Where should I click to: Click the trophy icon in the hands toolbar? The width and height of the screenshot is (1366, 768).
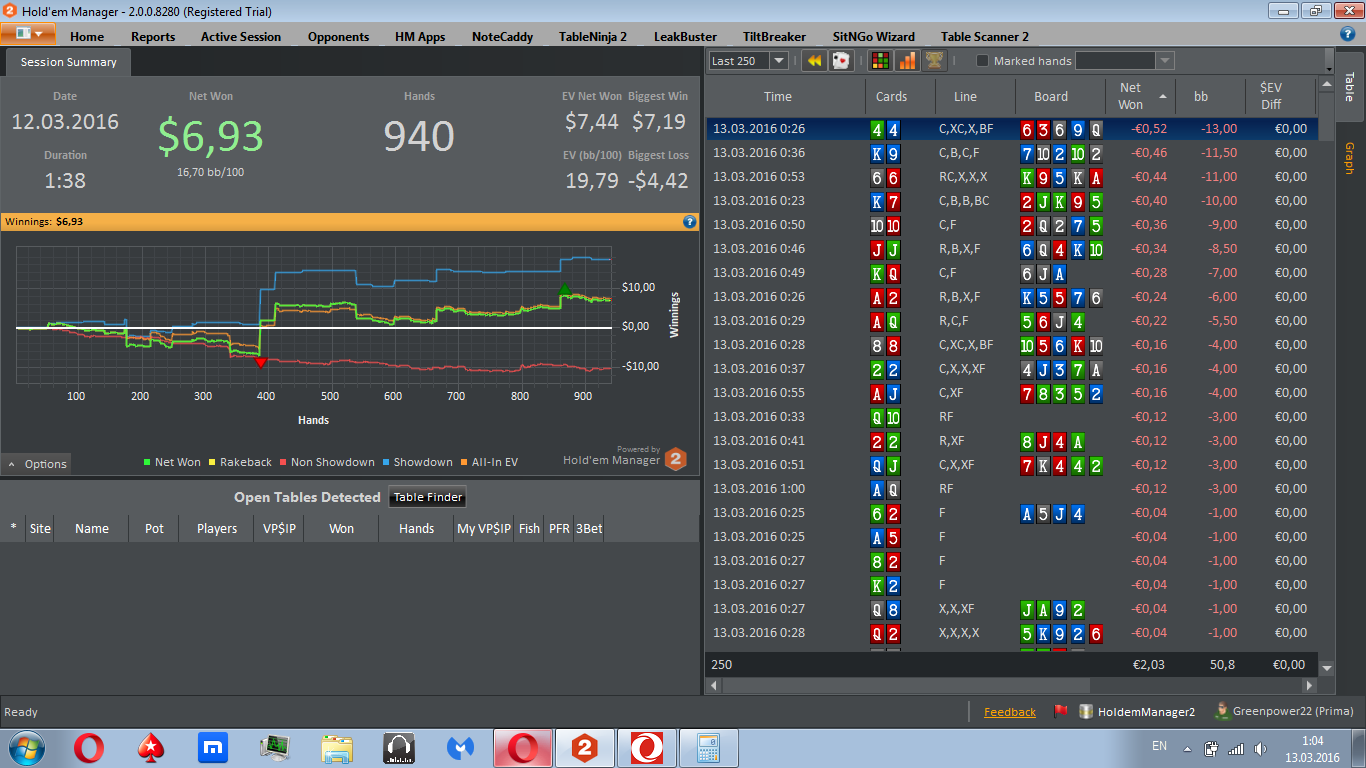[x=934, y=61]
